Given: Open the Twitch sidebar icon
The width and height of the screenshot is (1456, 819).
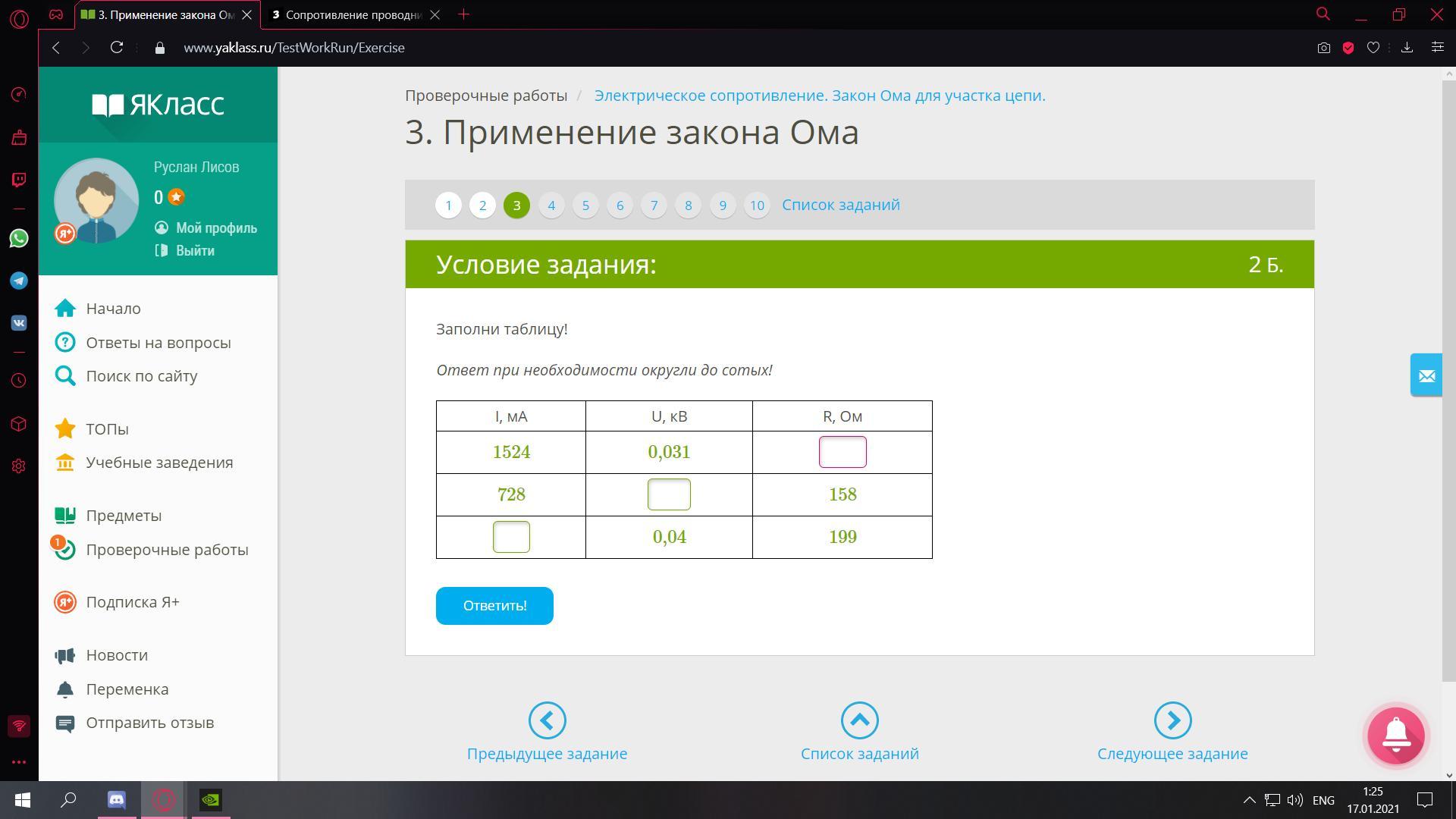Looking at the screenshot, I should (x=19, y=180).
